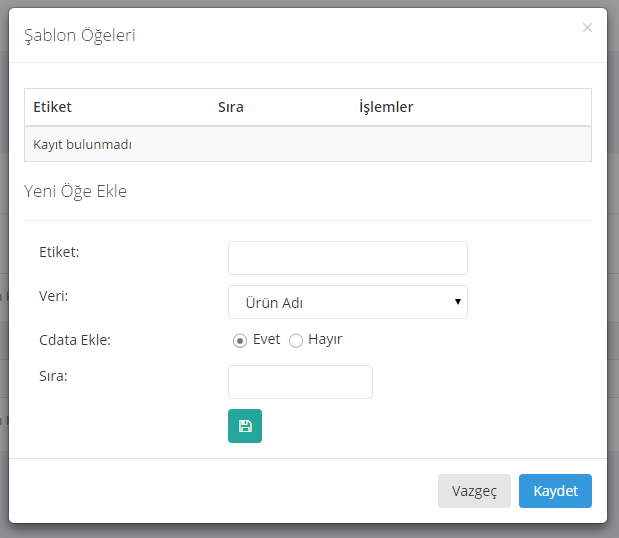Click the Hayır label text
Viewport: 619px width, 538px height.
tap(325, 340)
